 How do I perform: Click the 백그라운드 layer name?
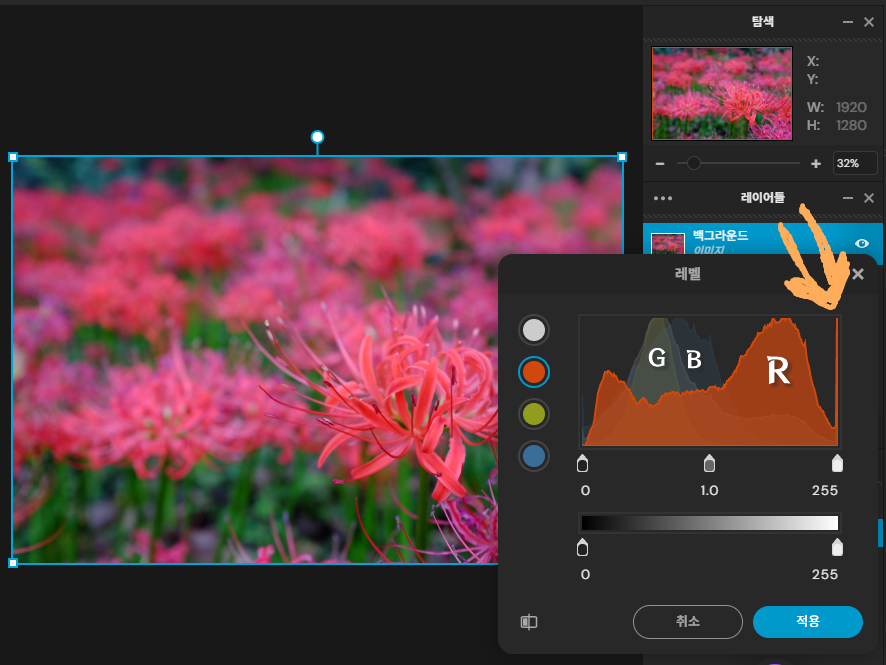[x=720, y=235]
